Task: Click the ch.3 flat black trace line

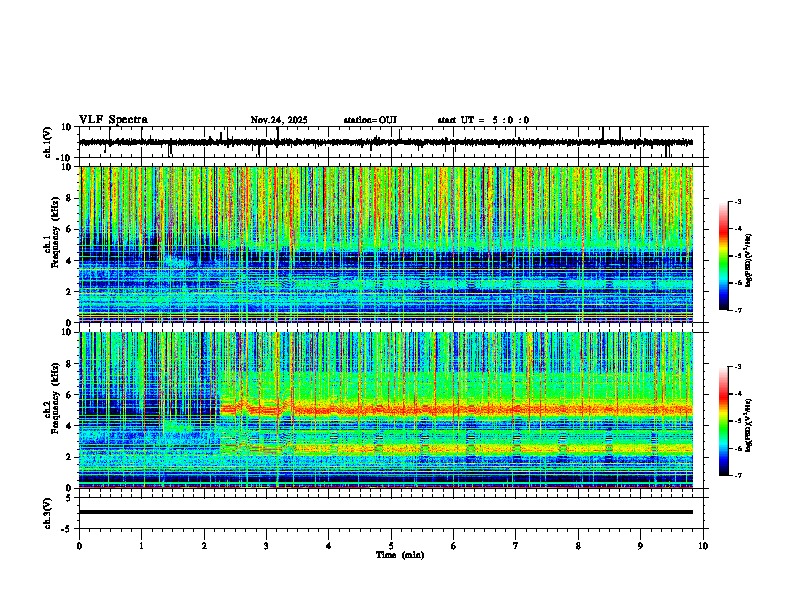Action: tap(386, 512)
